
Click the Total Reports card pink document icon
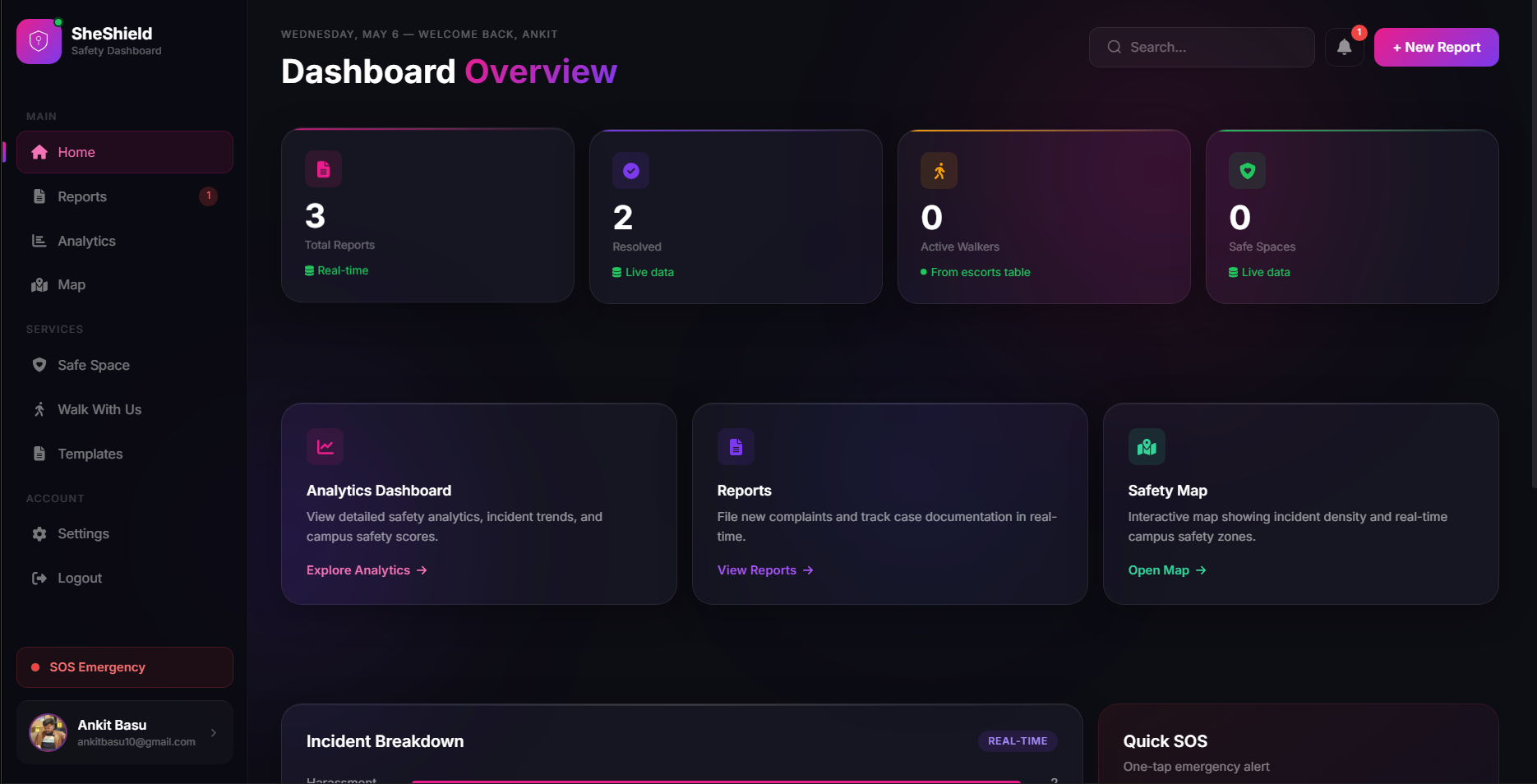323,169
